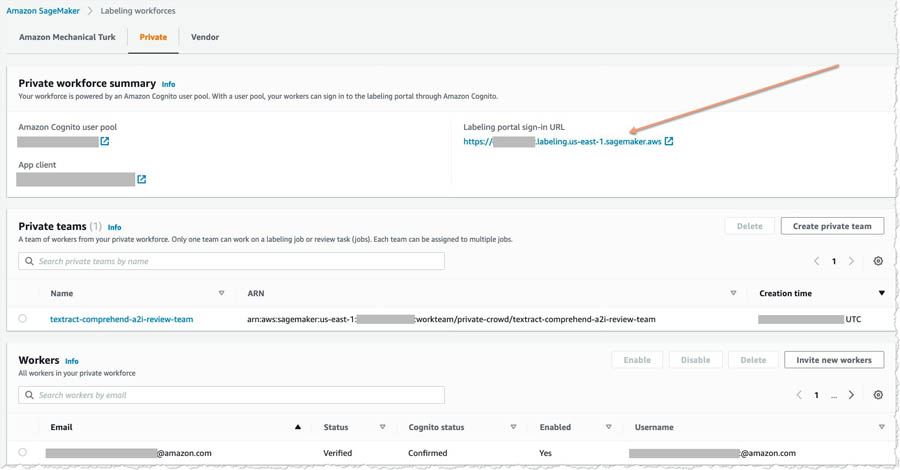
Task: Open Workers table settings gear
Action: pos(878,395)
